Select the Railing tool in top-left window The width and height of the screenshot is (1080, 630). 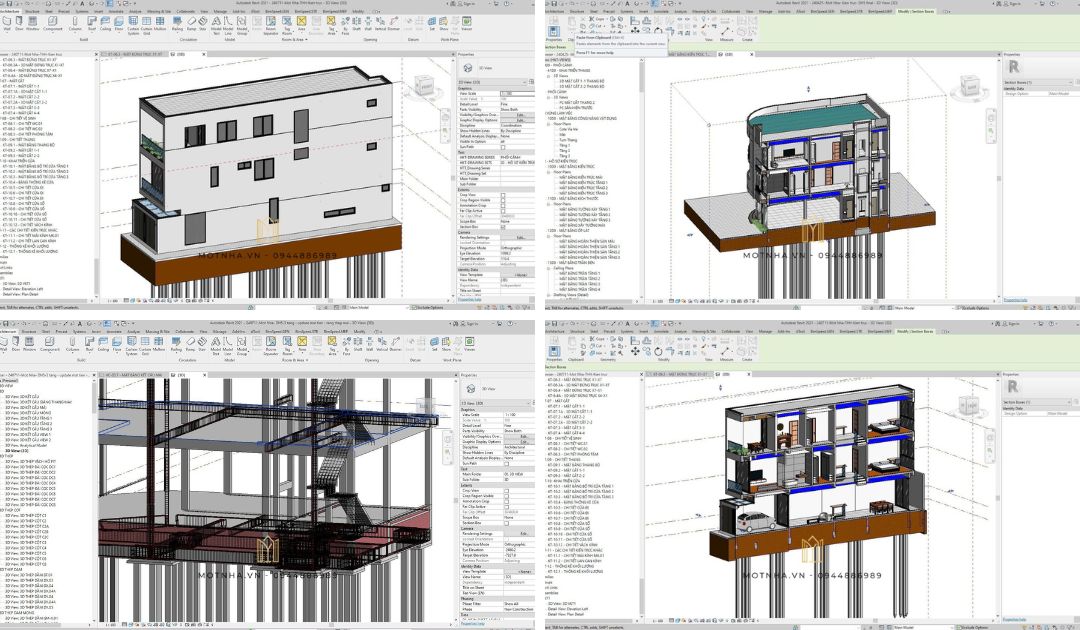177,24
